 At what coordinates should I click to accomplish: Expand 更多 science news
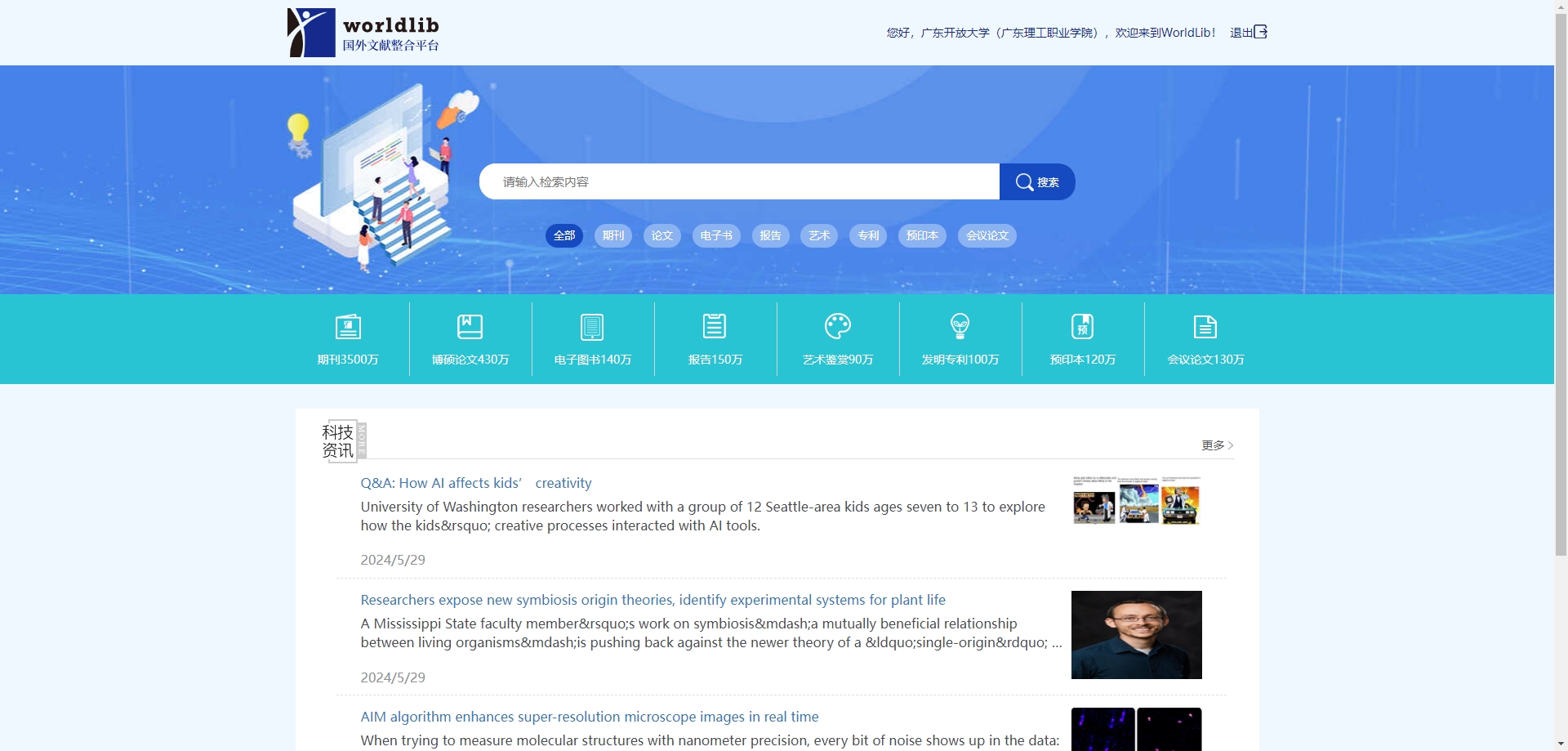click(x=1217, y=445)
